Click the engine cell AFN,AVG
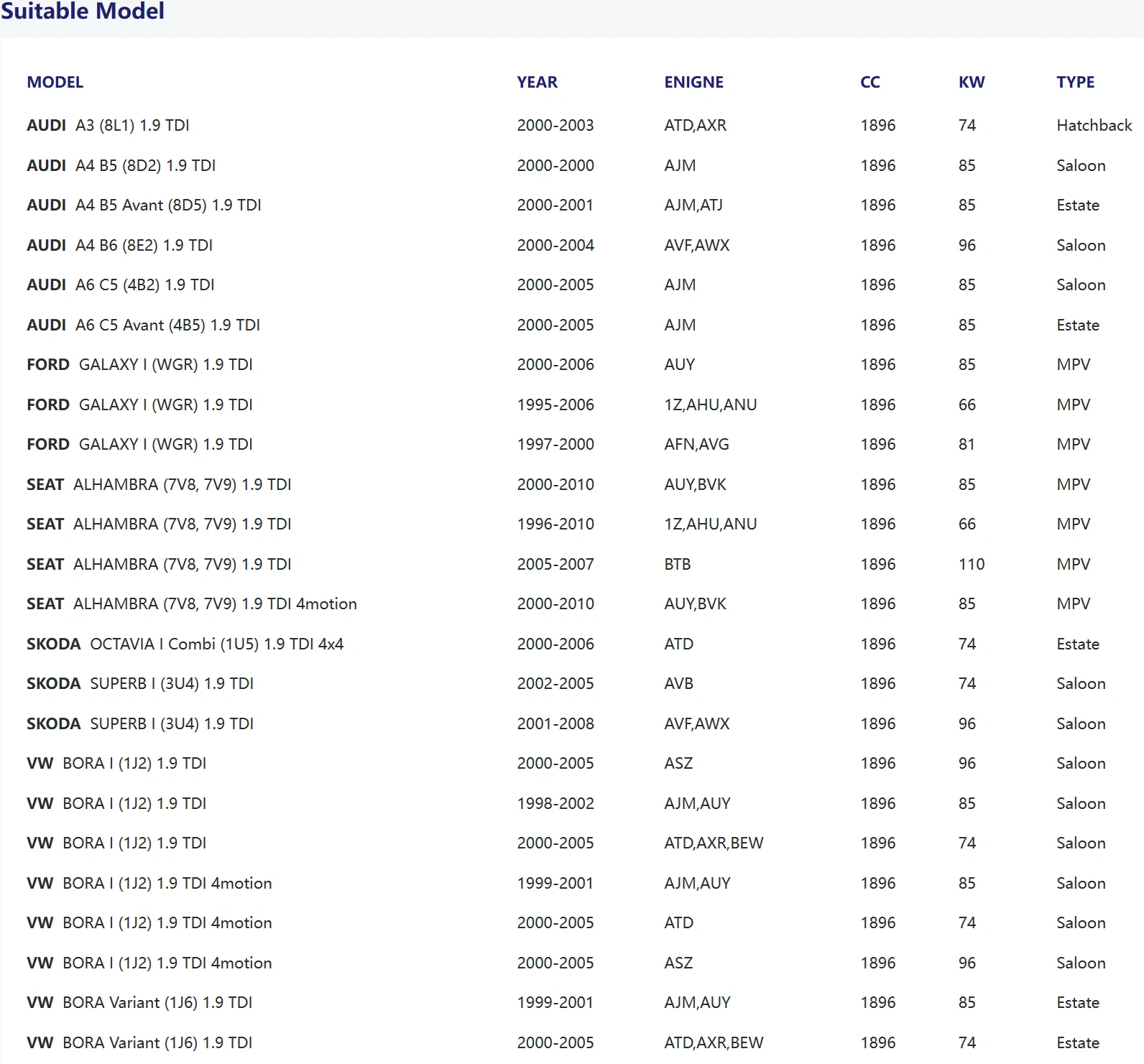Screen dimensions: 1144x1064 tap(697, 444)
